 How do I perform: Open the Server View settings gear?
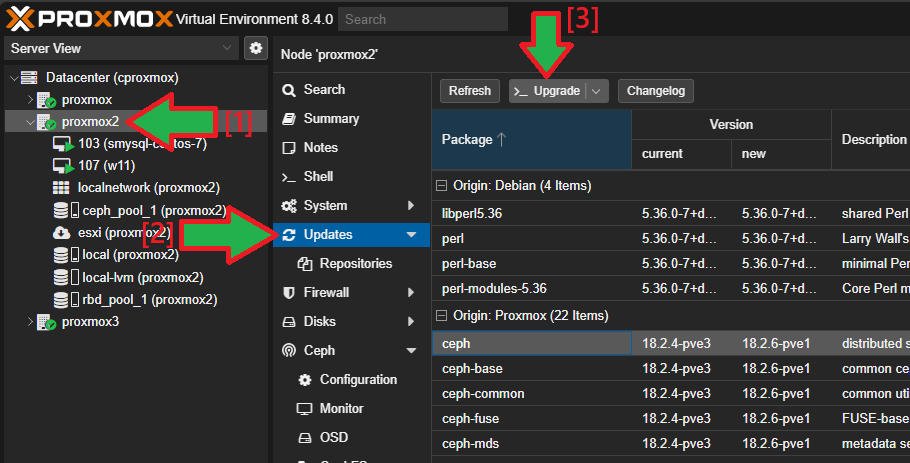[x=256, y=48]
